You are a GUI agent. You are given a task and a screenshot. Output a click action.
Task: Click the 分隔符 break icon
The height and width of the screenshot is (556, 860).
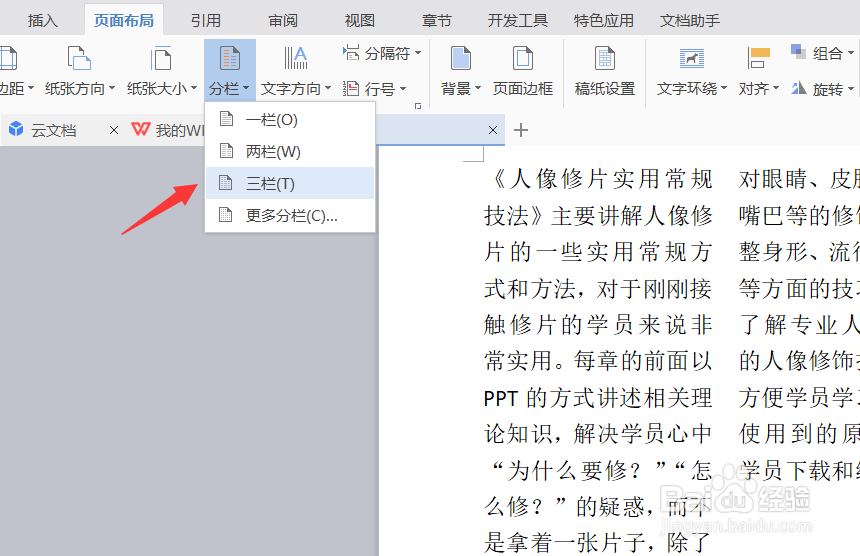351,53
